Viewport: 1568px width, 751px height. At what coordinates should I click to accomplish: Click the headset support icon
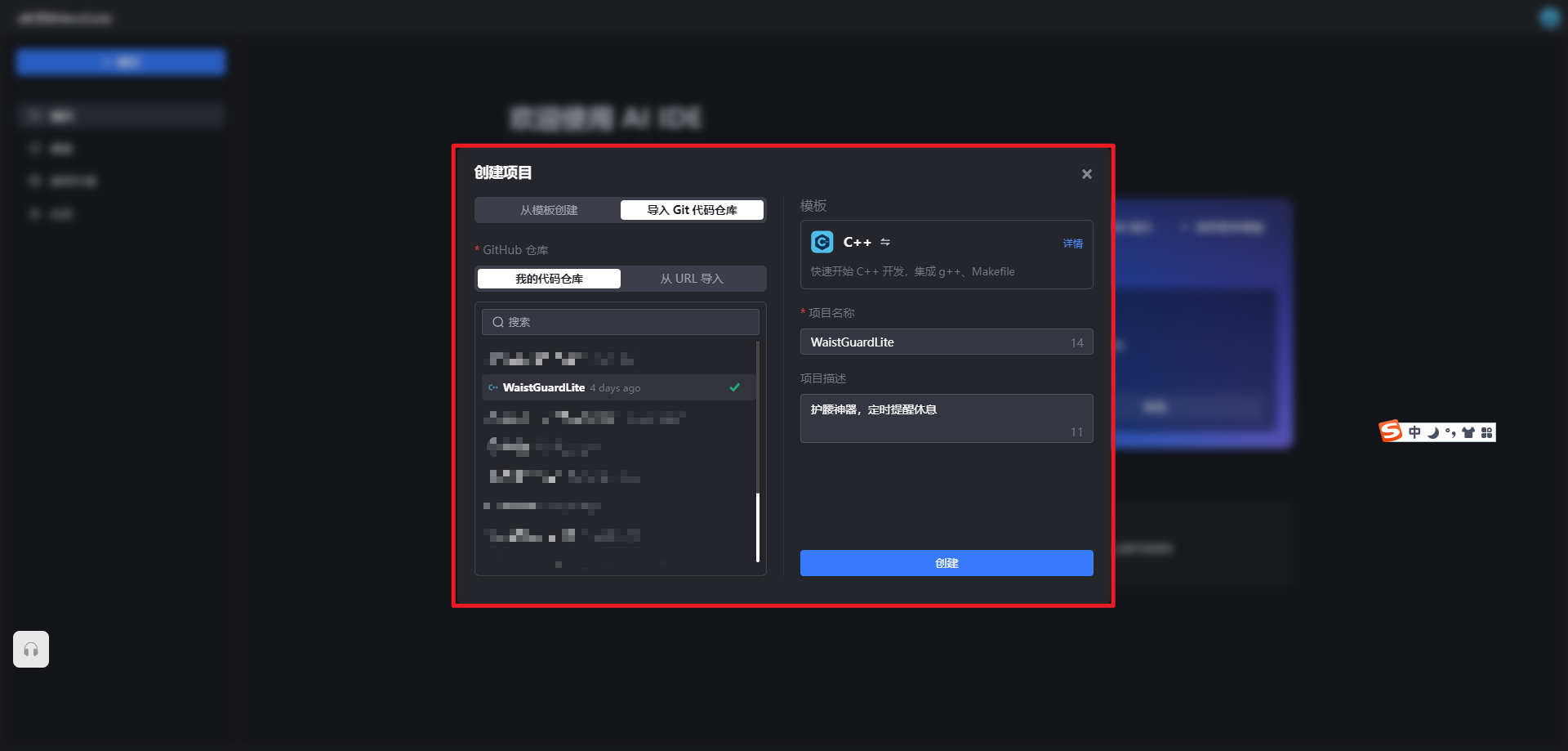coord(31,650)
